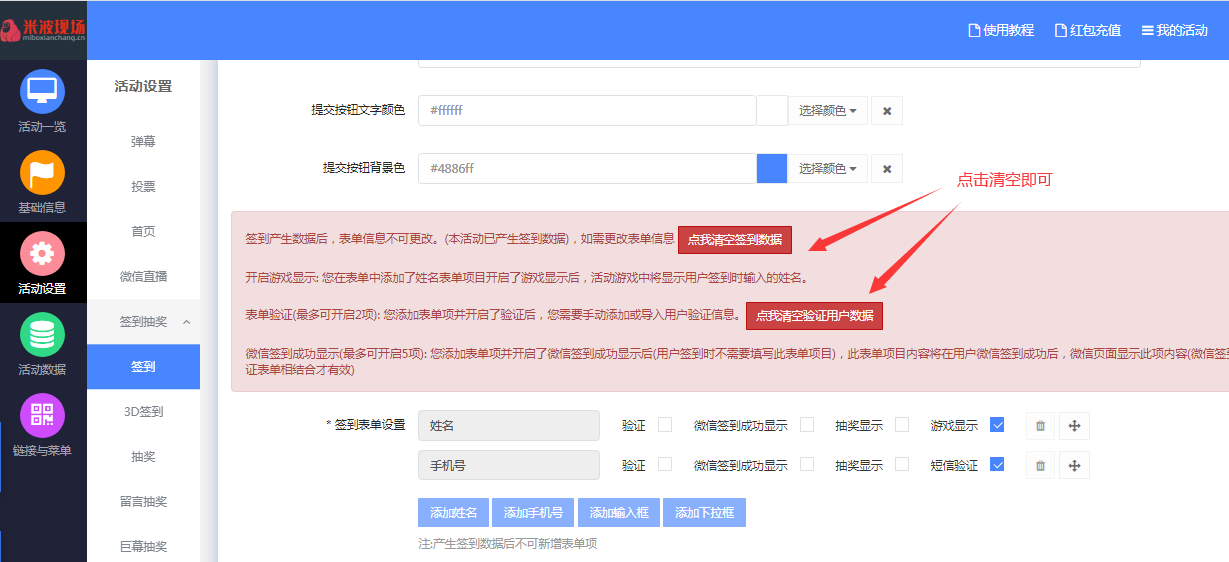Image resolution: width=1229 pixels, height=562 pixels.
Task: Click the 基础信息 flag icon
Action: (x=42, y=172)
